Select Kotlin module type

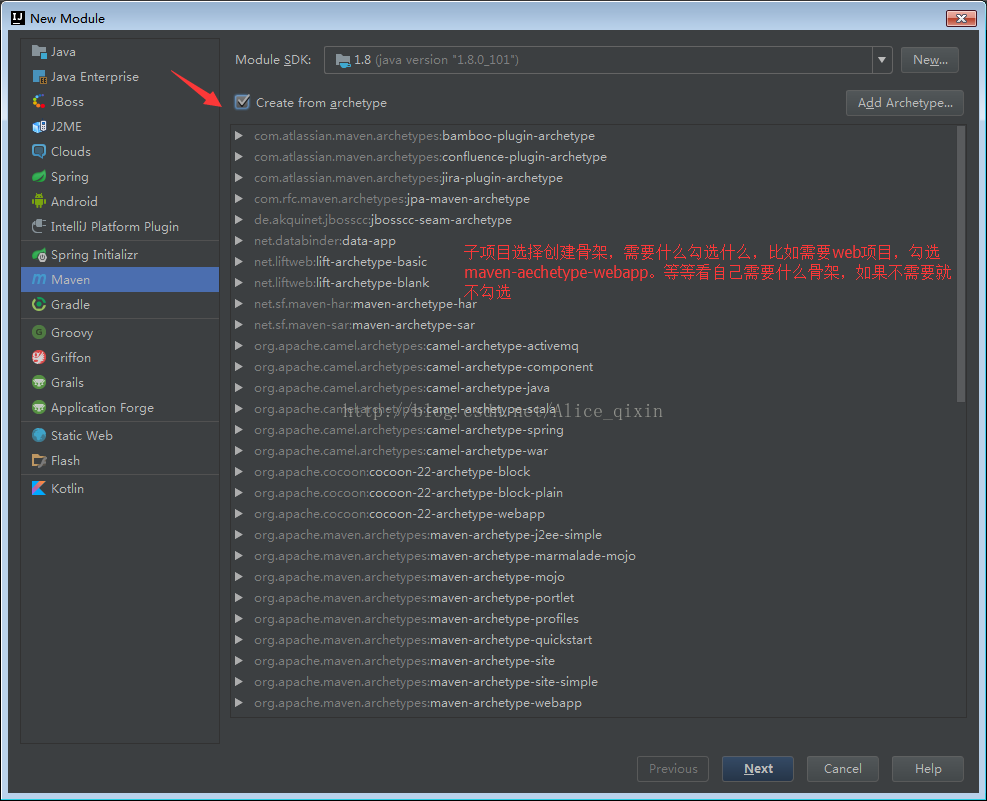tap(120, 488)
